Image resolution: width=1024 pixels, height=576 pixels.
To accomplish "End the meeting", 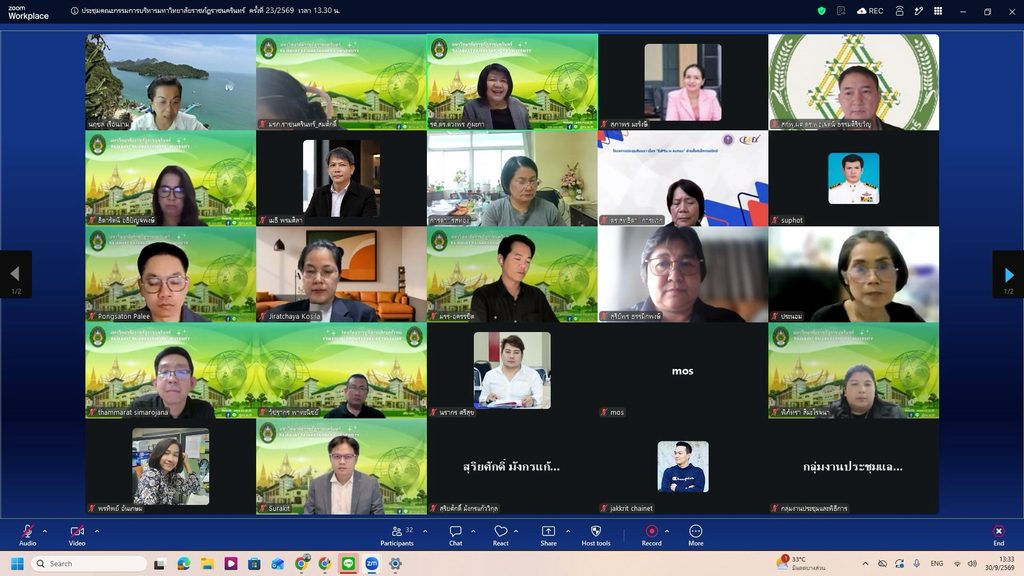I will click(x=999, y=535).
